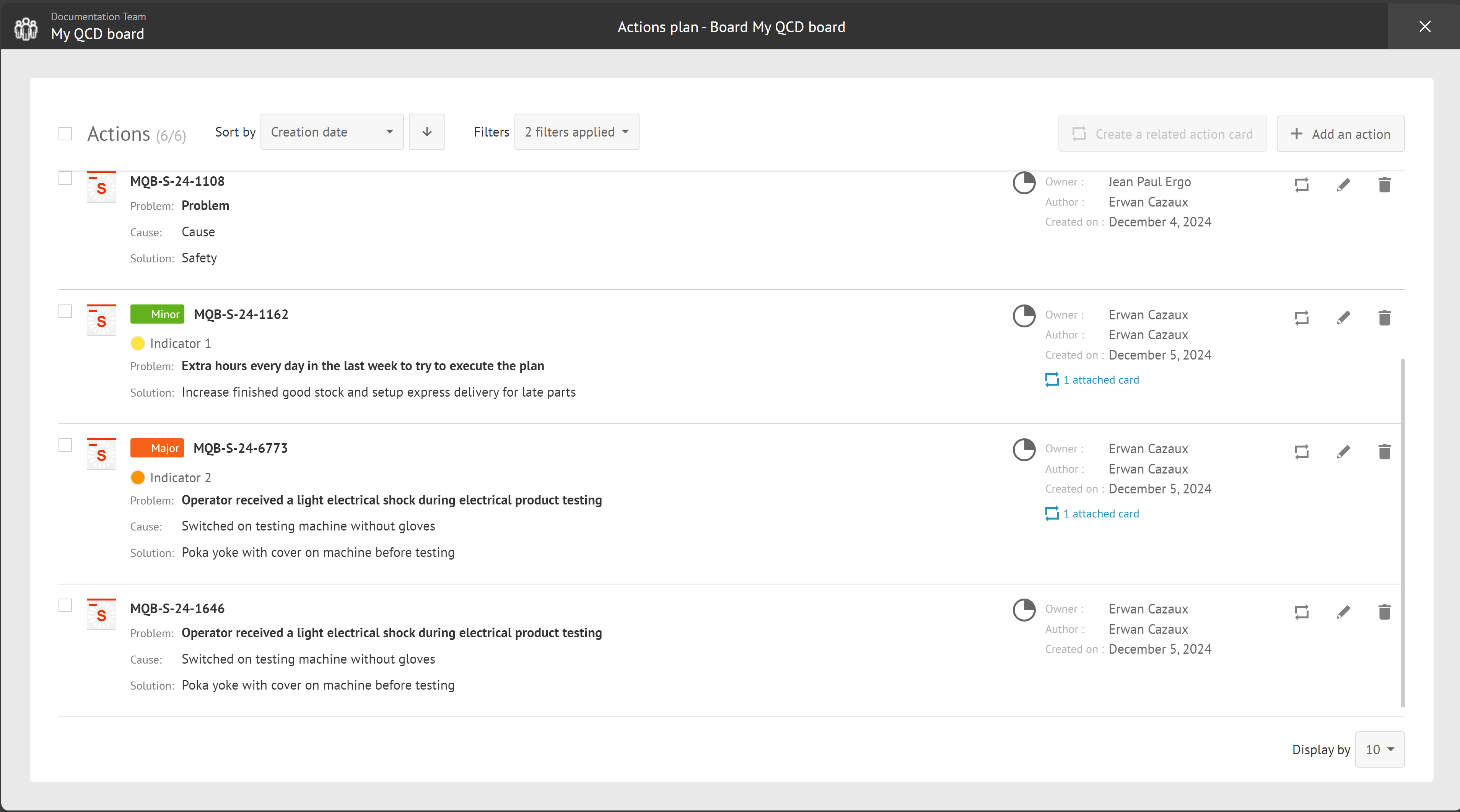Viewport: 1460px width, 812px height.
Task: Edit action MQB-S-24-1162 with pencil icon
Action: click(x=1343, y=318)
